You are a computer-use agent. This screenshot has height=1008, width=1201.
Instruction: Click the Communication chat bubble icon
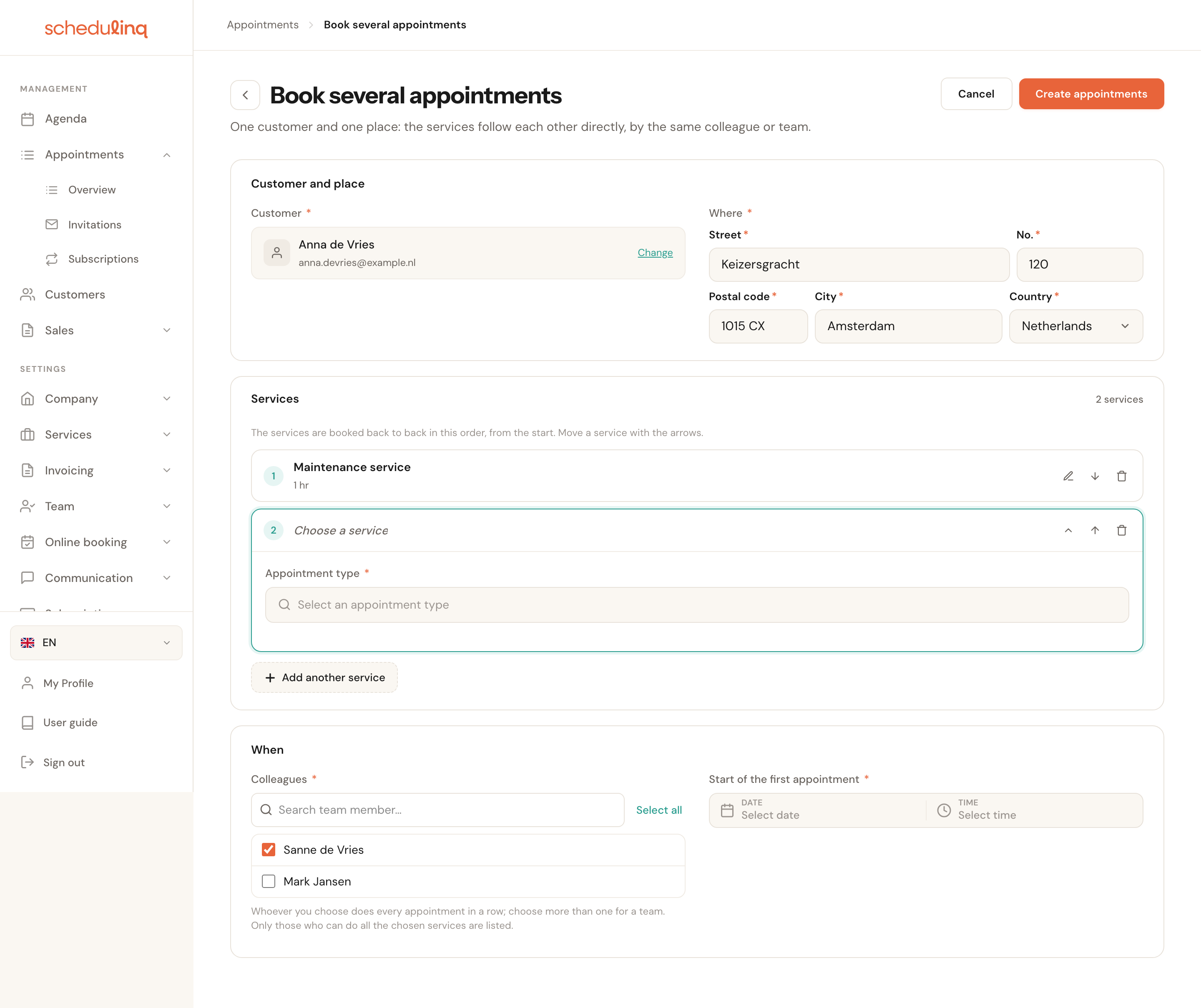coord(28,578)
